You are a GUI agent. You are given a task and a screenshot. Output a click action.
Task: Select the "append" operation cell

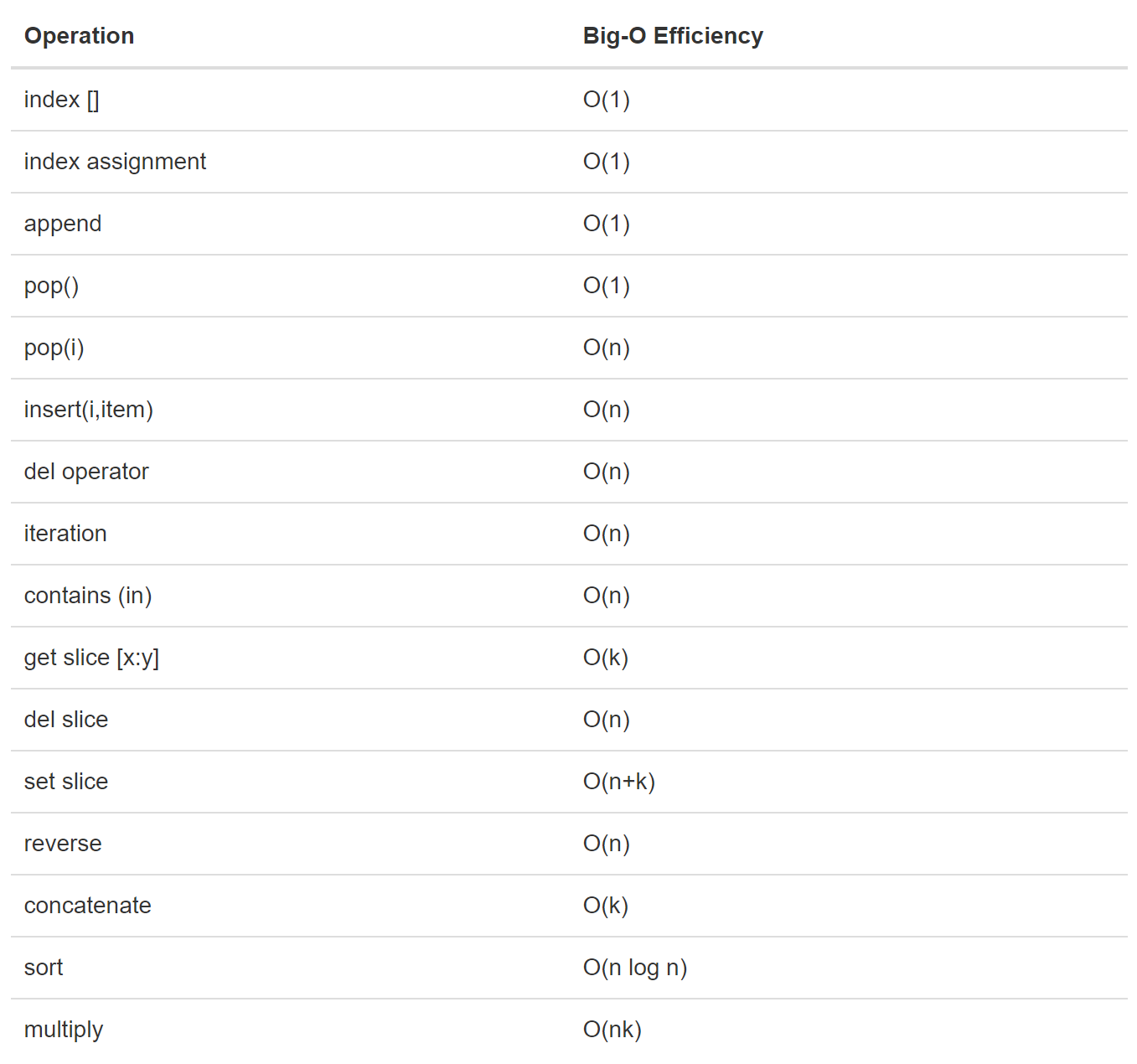(63, 224)
